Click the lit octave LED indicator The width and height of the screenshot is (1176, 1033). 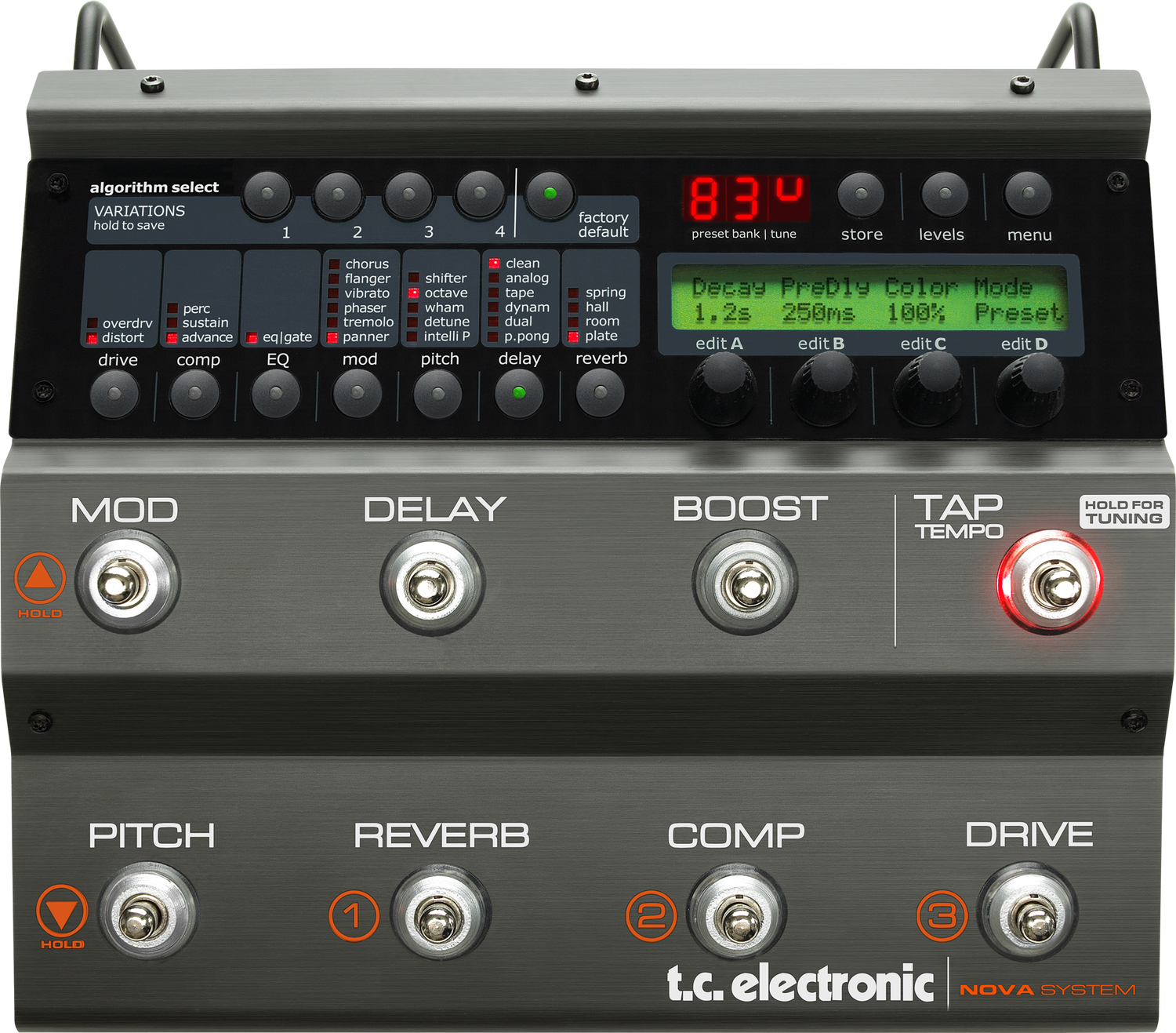pyautogui.click(x=413, y=293)
